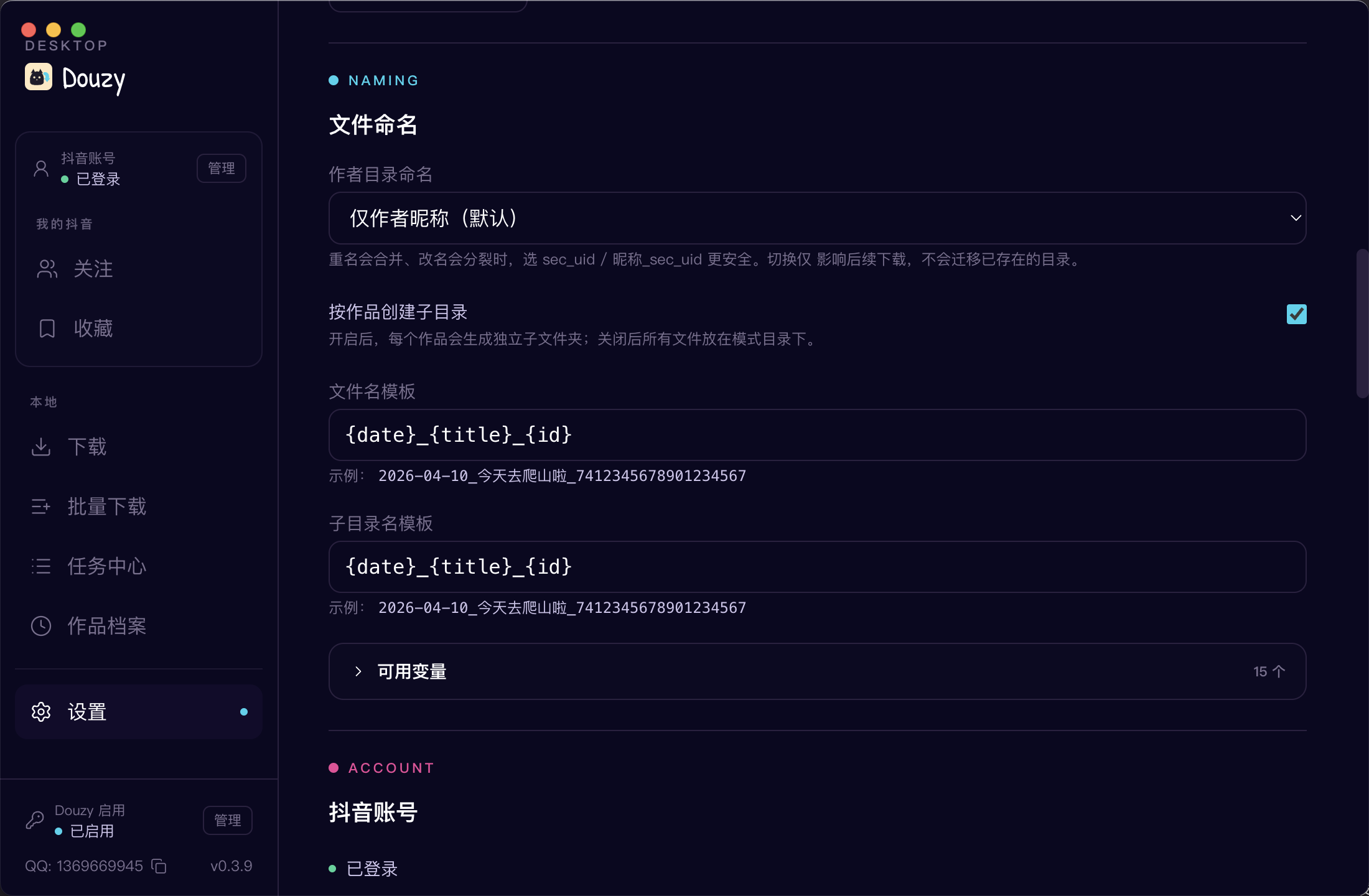Click the 任务中心 list icon
The image size is (1369, 896).
click(41, 566)
